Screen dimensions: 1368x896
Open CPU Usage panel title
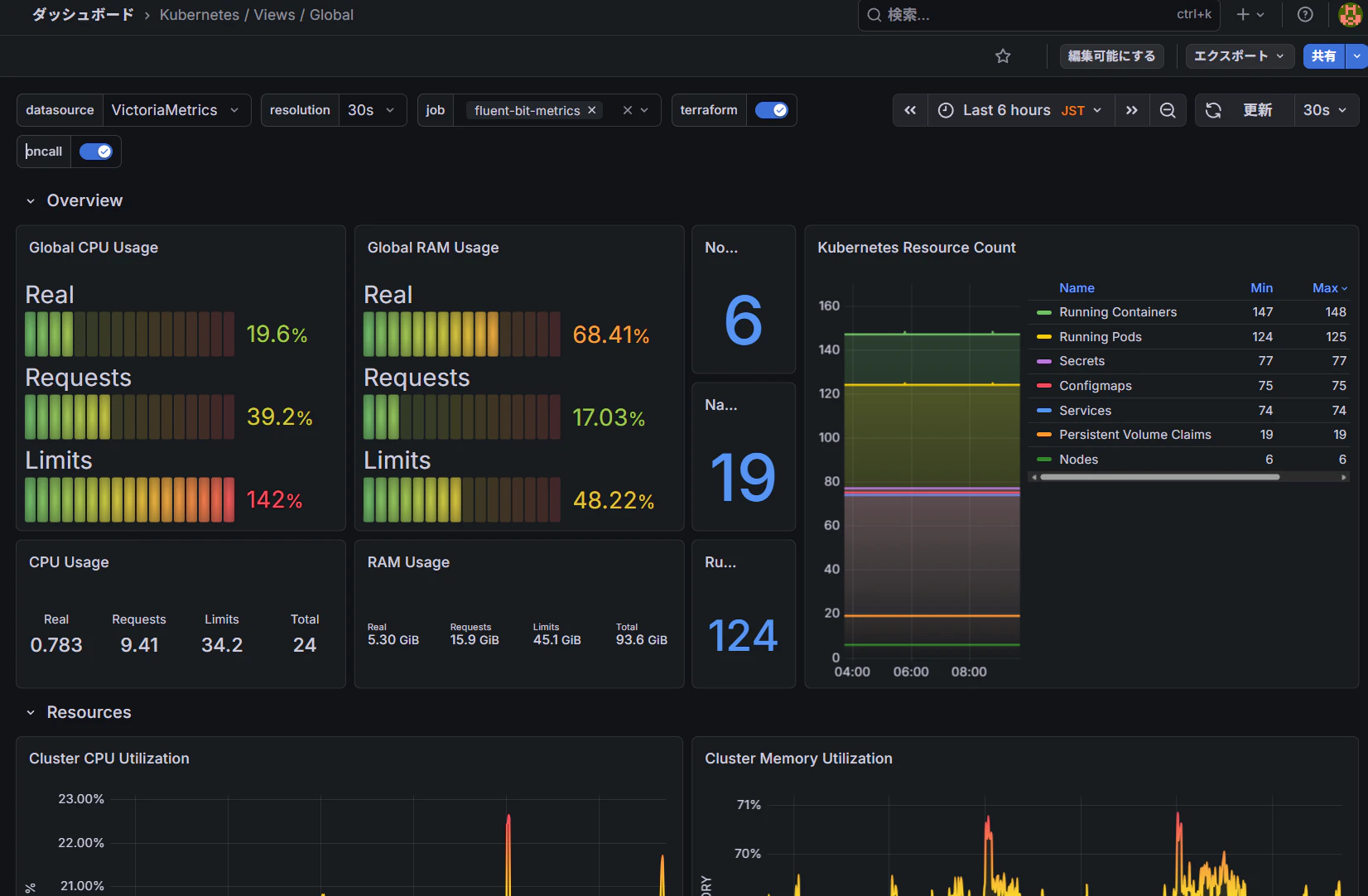pyautogui.click(x=69, y=562)
